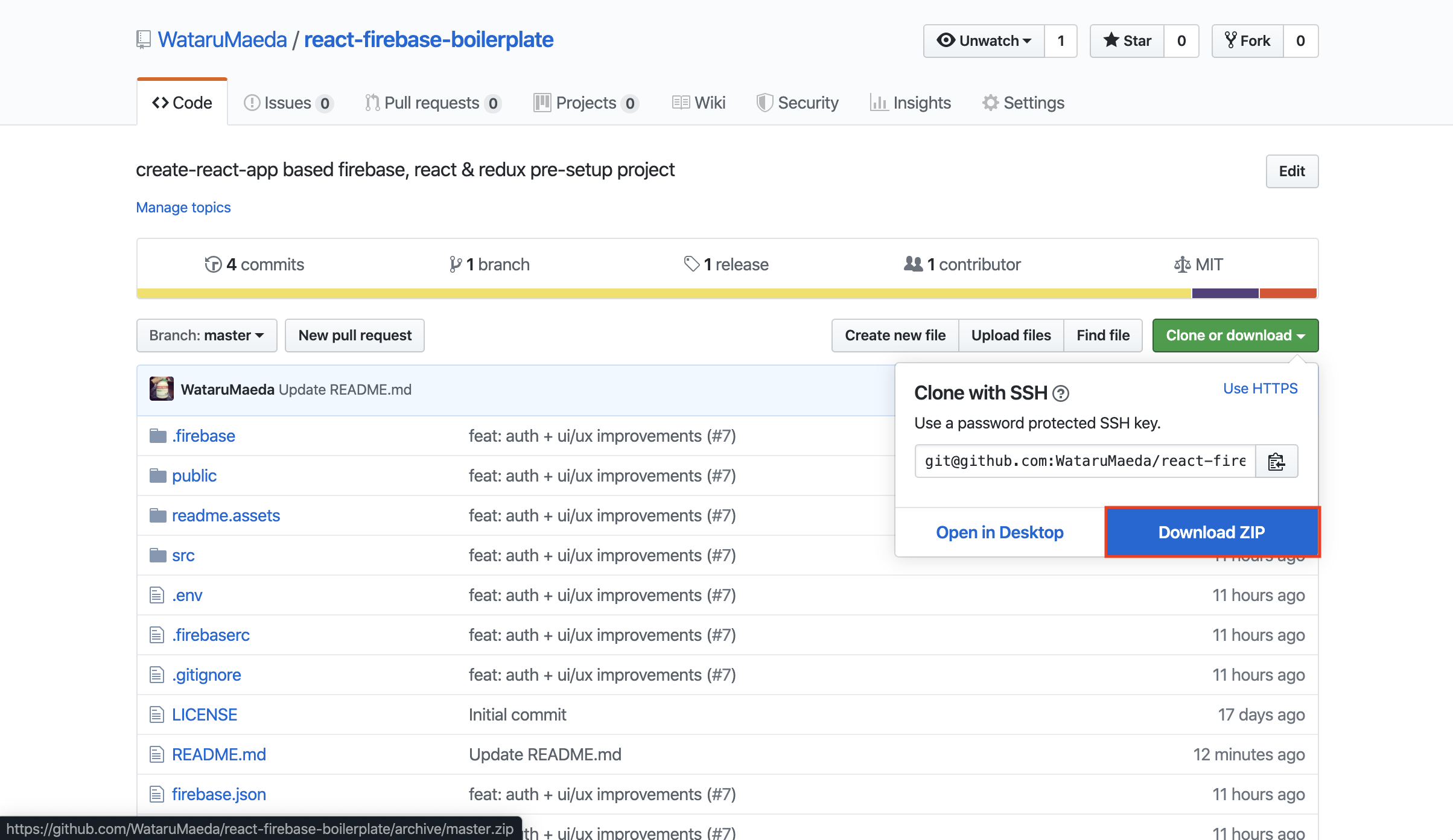The image size is (1453, 840).
Task: Switch to the Code tab
Action: click(182, 103)
